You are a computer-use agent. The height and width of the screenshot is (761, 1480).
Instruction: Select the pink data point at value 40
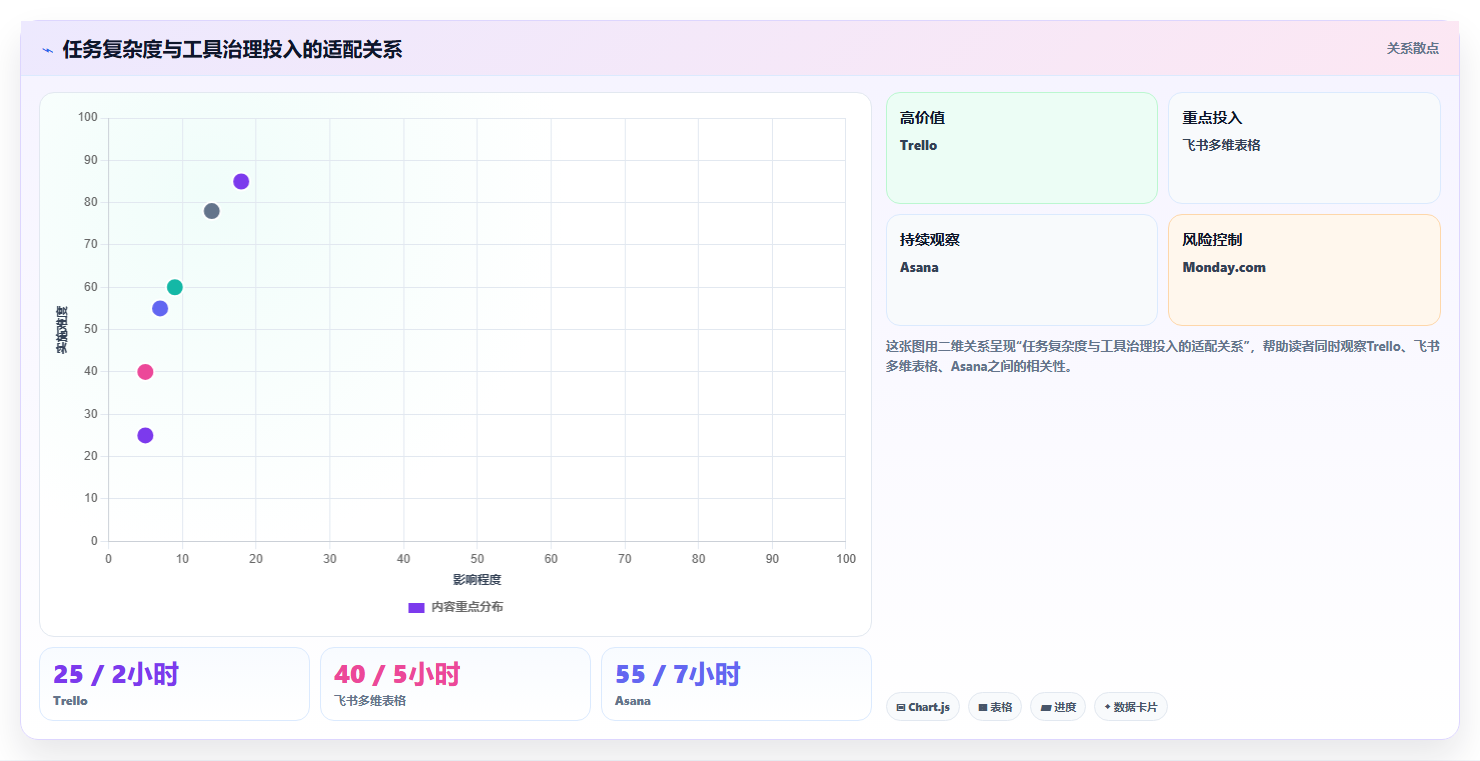(x=145, y=372)
